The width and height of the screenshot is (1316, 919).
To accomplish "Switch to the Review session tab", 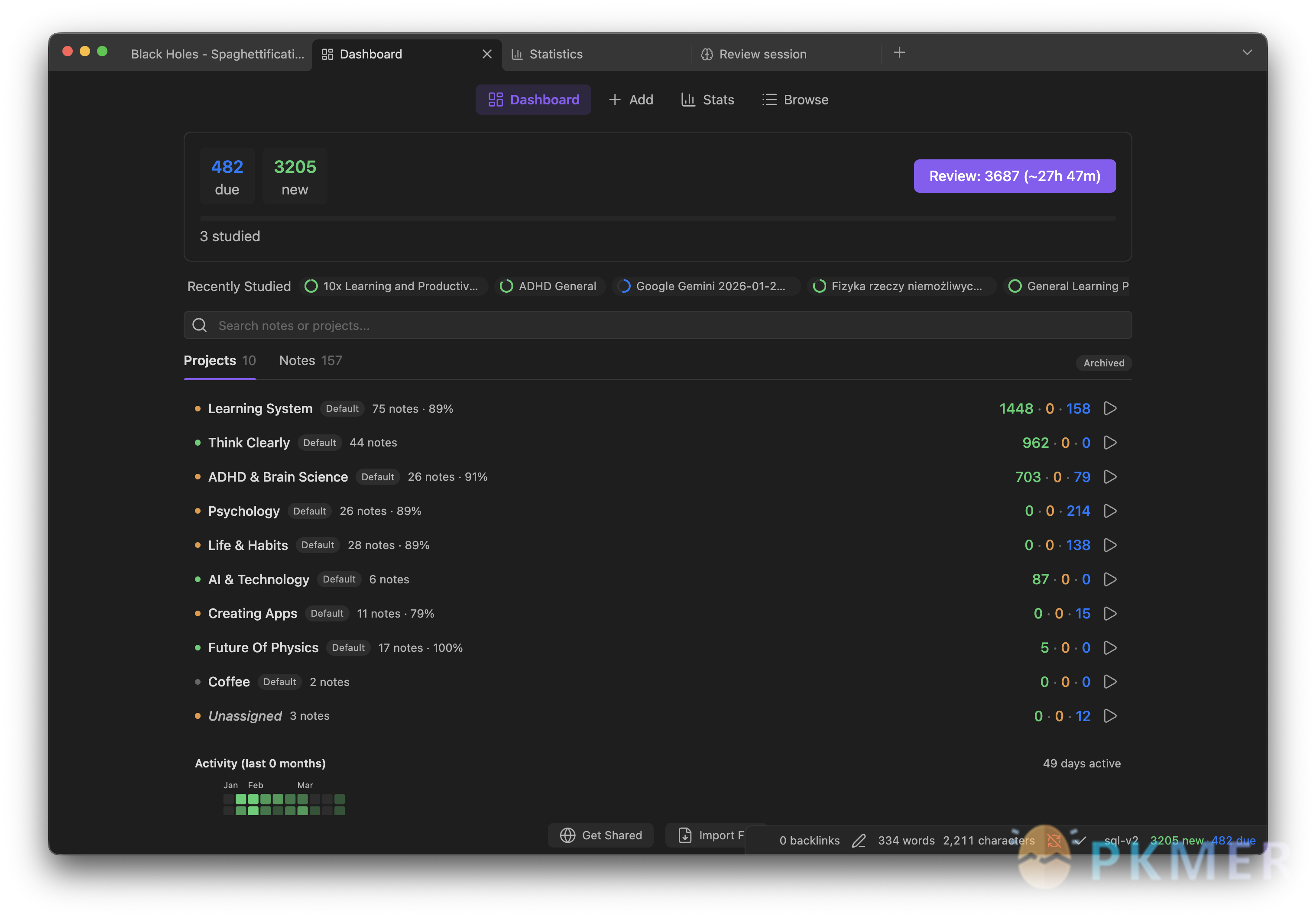I will tap(786, 54).
